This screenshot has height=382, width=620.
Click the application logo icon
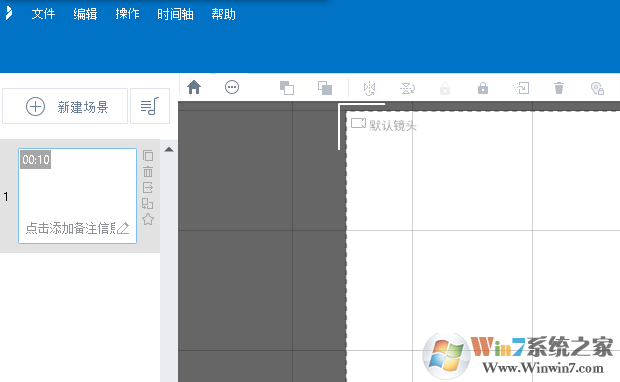pos(9,13)
